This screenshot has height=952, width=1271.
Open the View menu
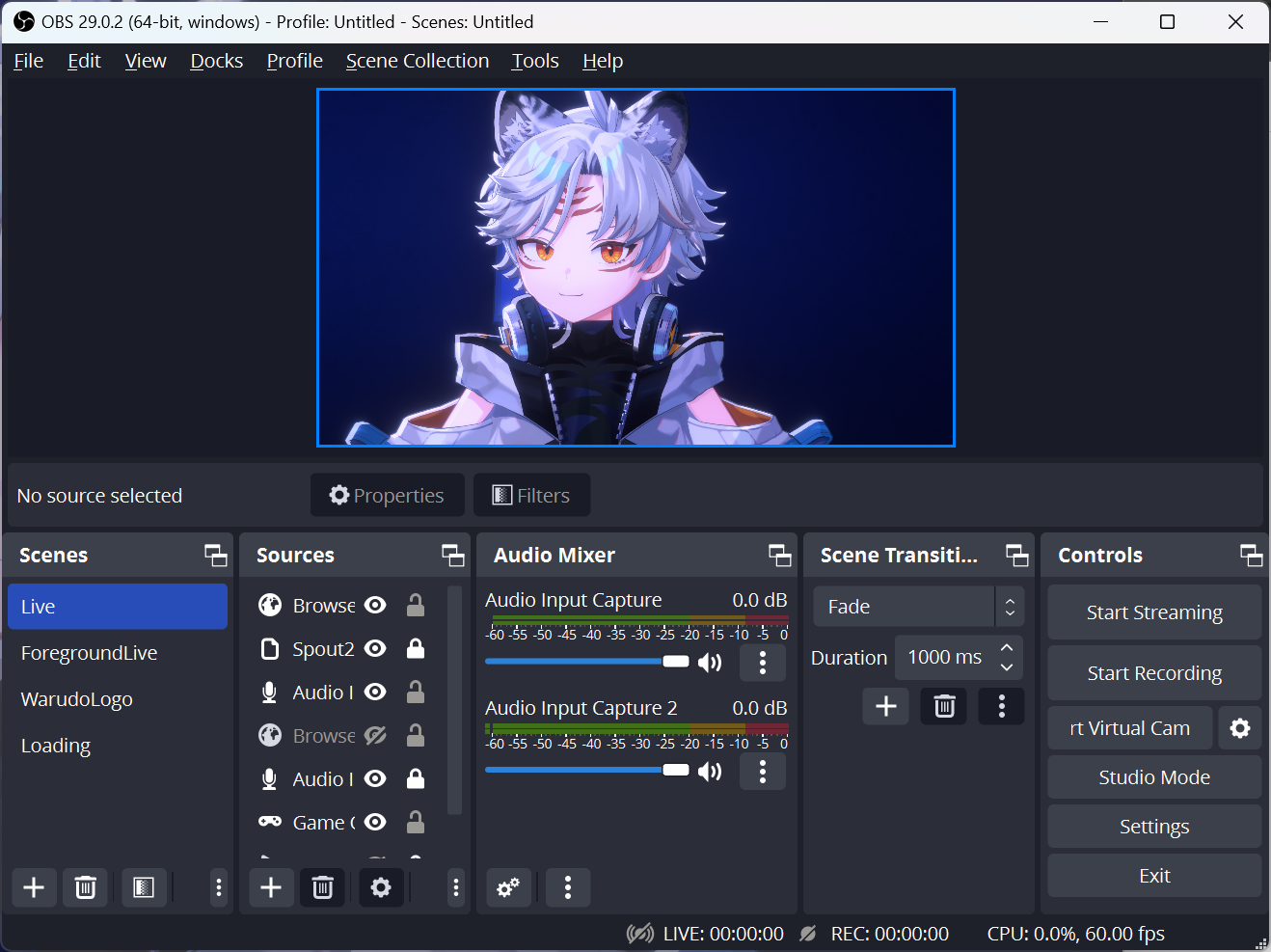click(x=146, y=61)
